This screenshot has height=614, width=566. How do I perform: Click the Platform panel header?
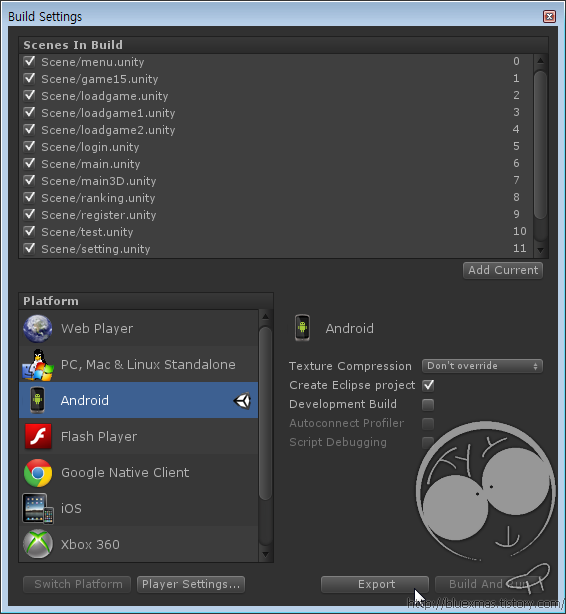(51, 301)
